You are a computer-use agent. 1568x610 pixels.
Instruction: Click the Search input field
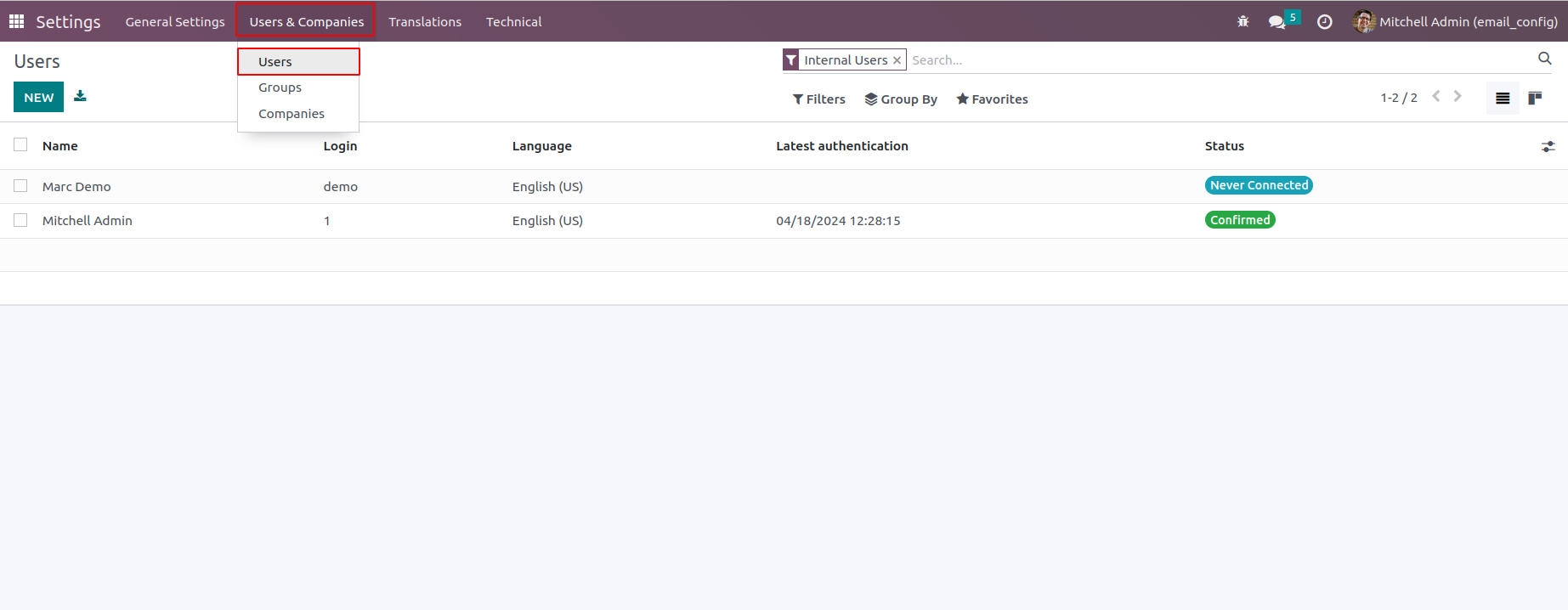tap(1220, 60)
